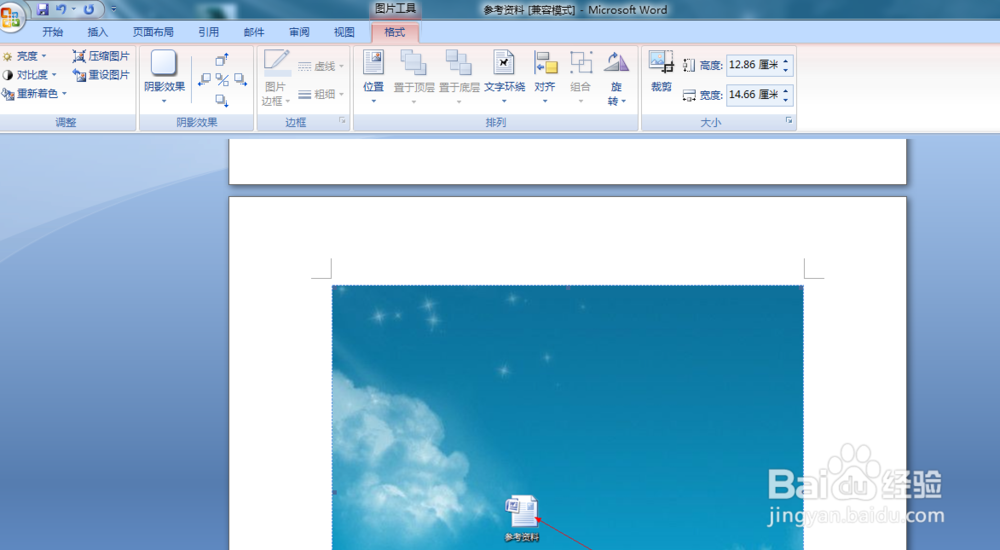This screenshot has width=1000, height=550.
Task: Nudge shadow left
Action: (x=204, y=80)
